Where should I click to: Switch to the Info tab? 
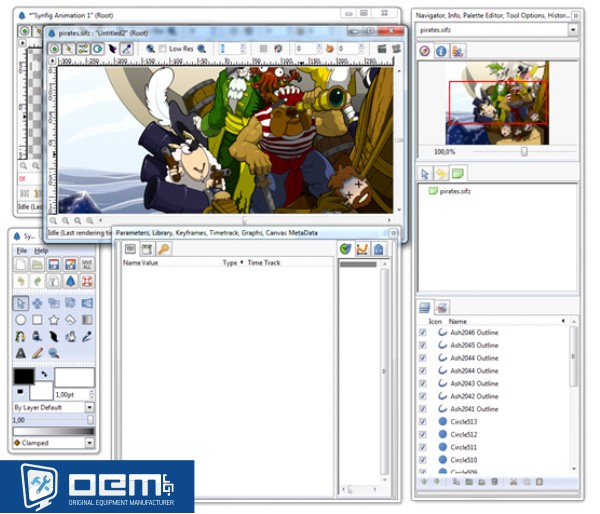point(441,51)
